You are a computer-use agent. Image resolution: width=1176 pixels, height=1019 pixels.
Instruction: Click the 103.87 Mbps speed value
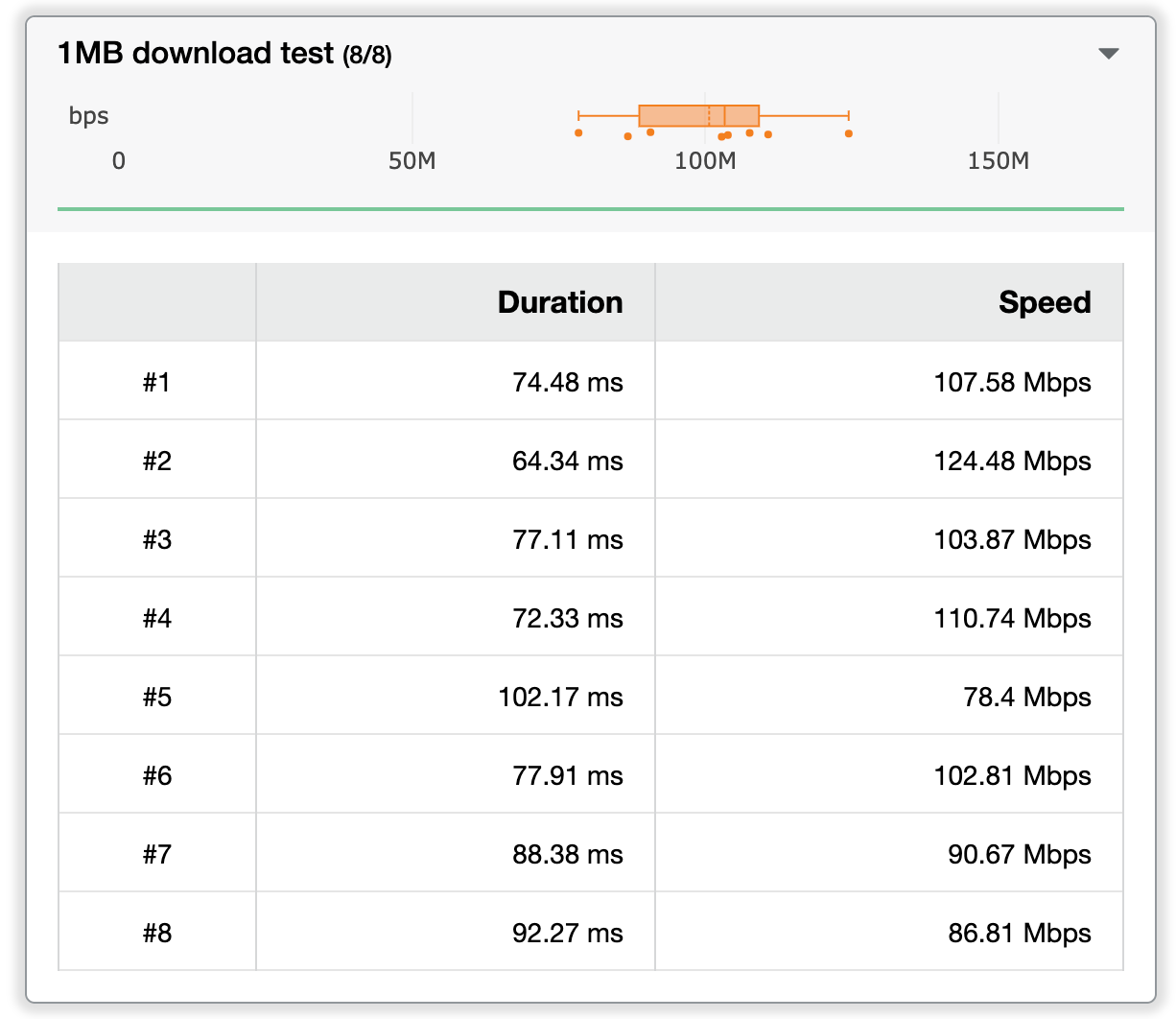tap(1012, 539)
